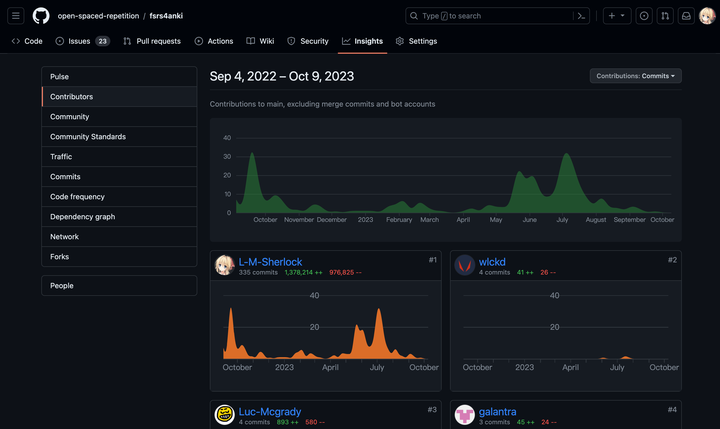The image size is (720, 429).
Task: Go to the Settings tab
Action: click(x=416, y=41)
